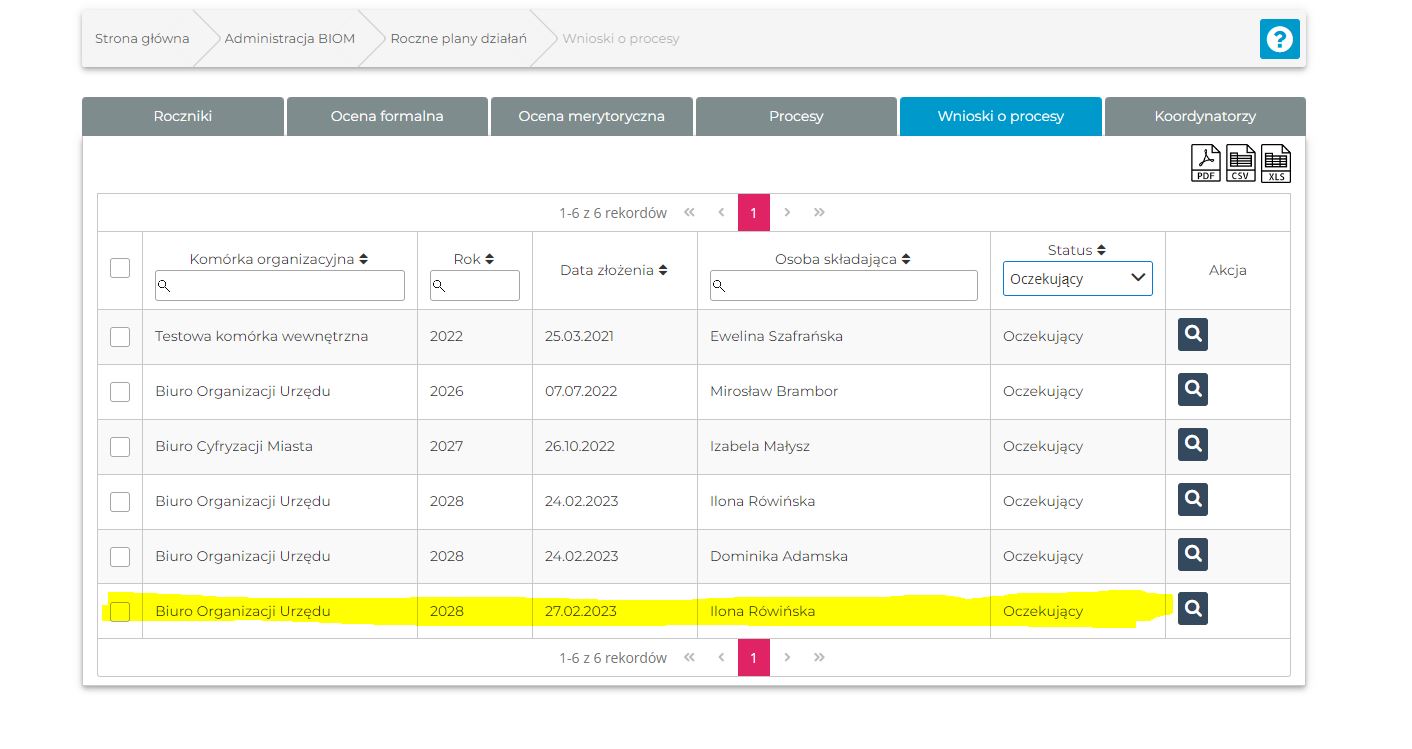Export table to PDF
The height and width of the screenshot is (749, 1412).
coord(1206,163)
